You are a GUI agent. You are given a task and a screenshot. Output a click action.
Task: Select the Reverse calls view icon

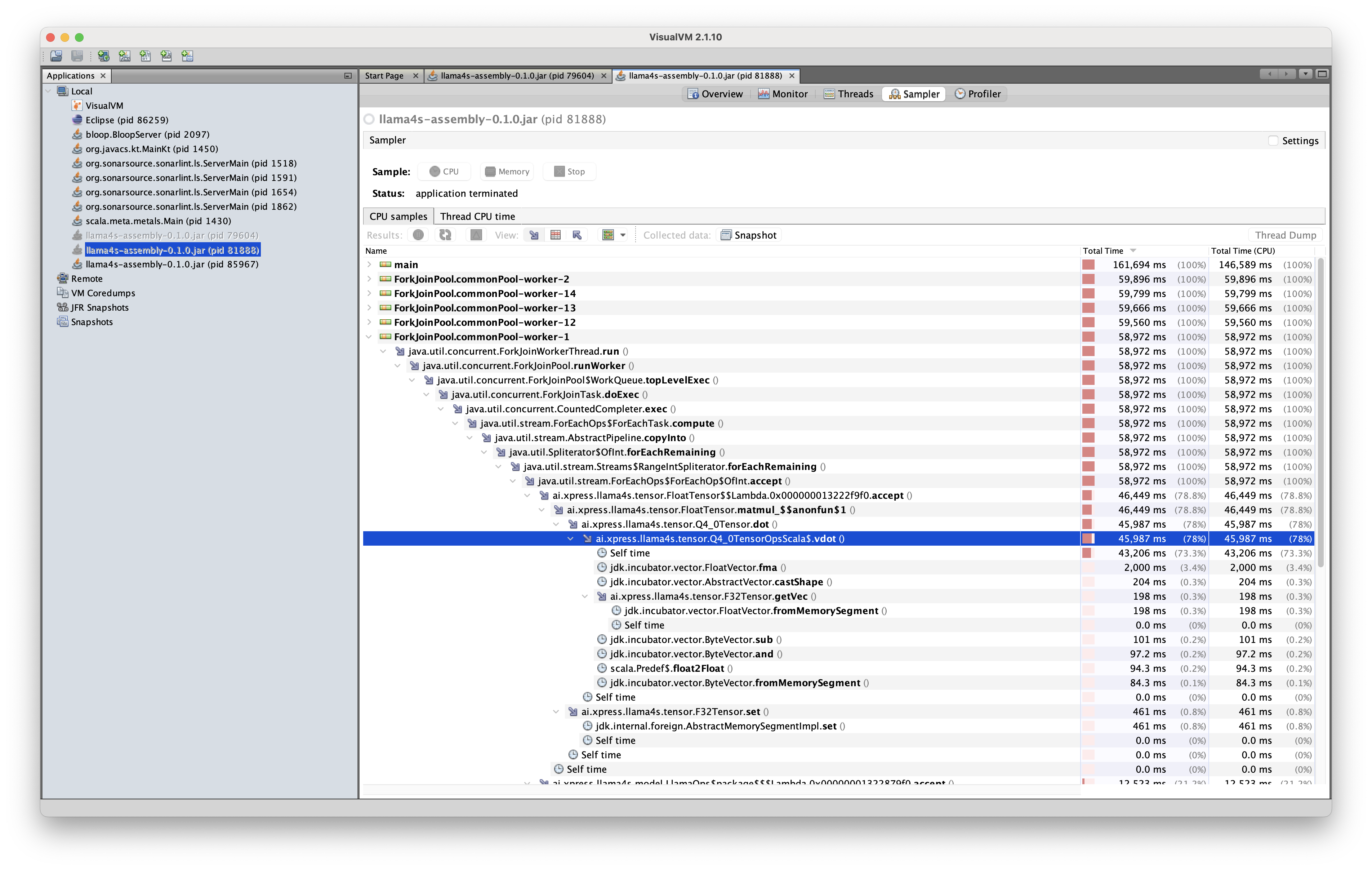coord(577,235)
